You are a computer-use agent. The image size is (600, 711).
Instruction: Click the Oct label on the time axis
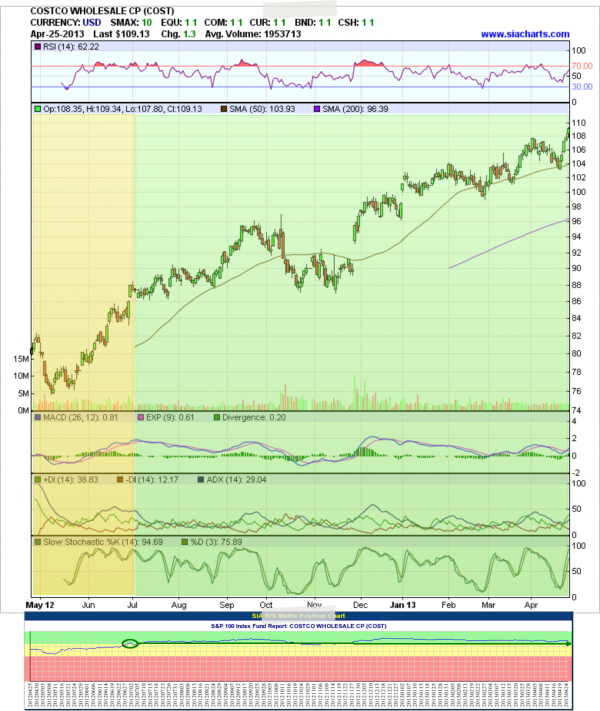265,605
